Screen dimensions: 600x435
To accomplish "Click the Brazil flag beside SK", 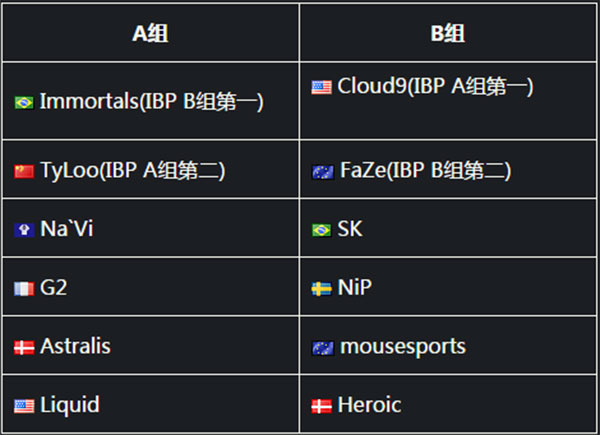I will click(x=321, y=230).
